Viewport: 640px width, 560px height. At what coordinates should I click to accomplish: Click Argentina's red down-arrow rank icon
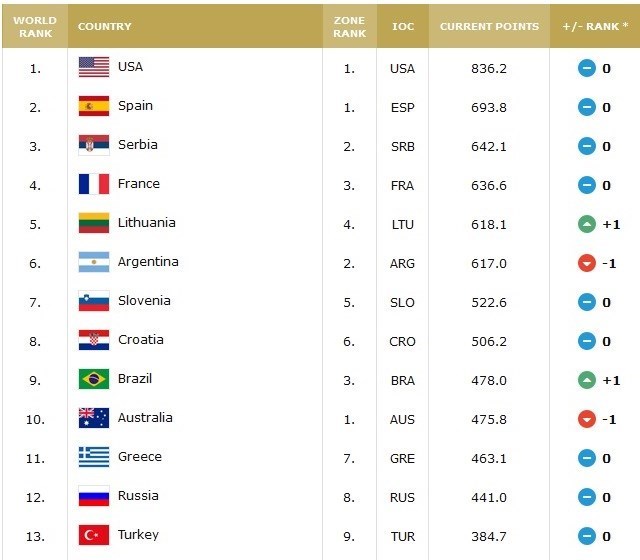tap(587, 263)
